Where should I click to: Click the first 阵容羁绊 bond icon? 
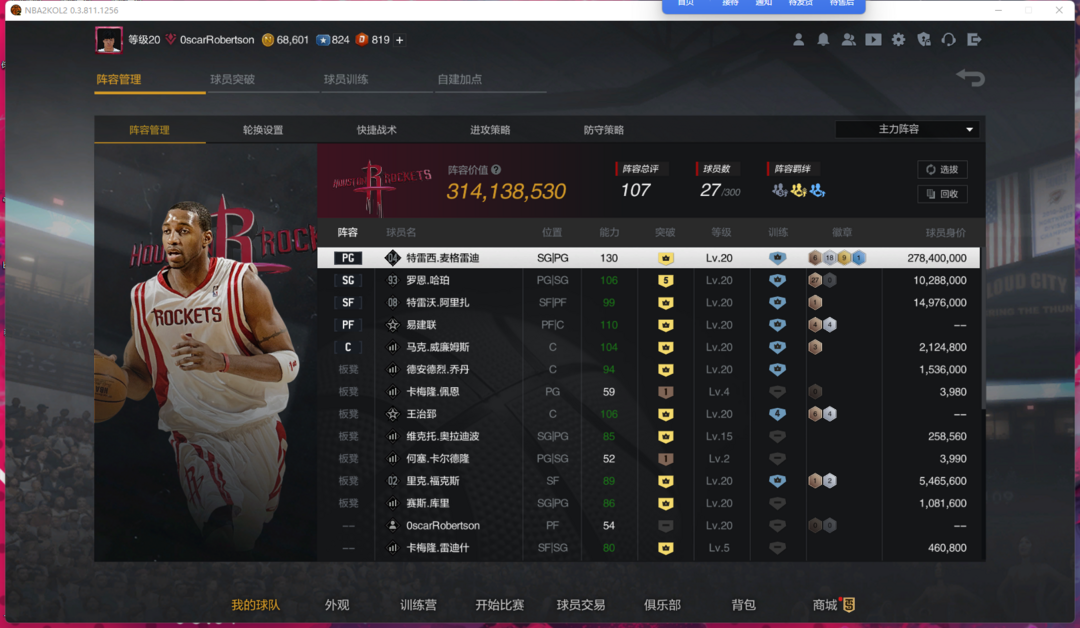click(780, 190)
